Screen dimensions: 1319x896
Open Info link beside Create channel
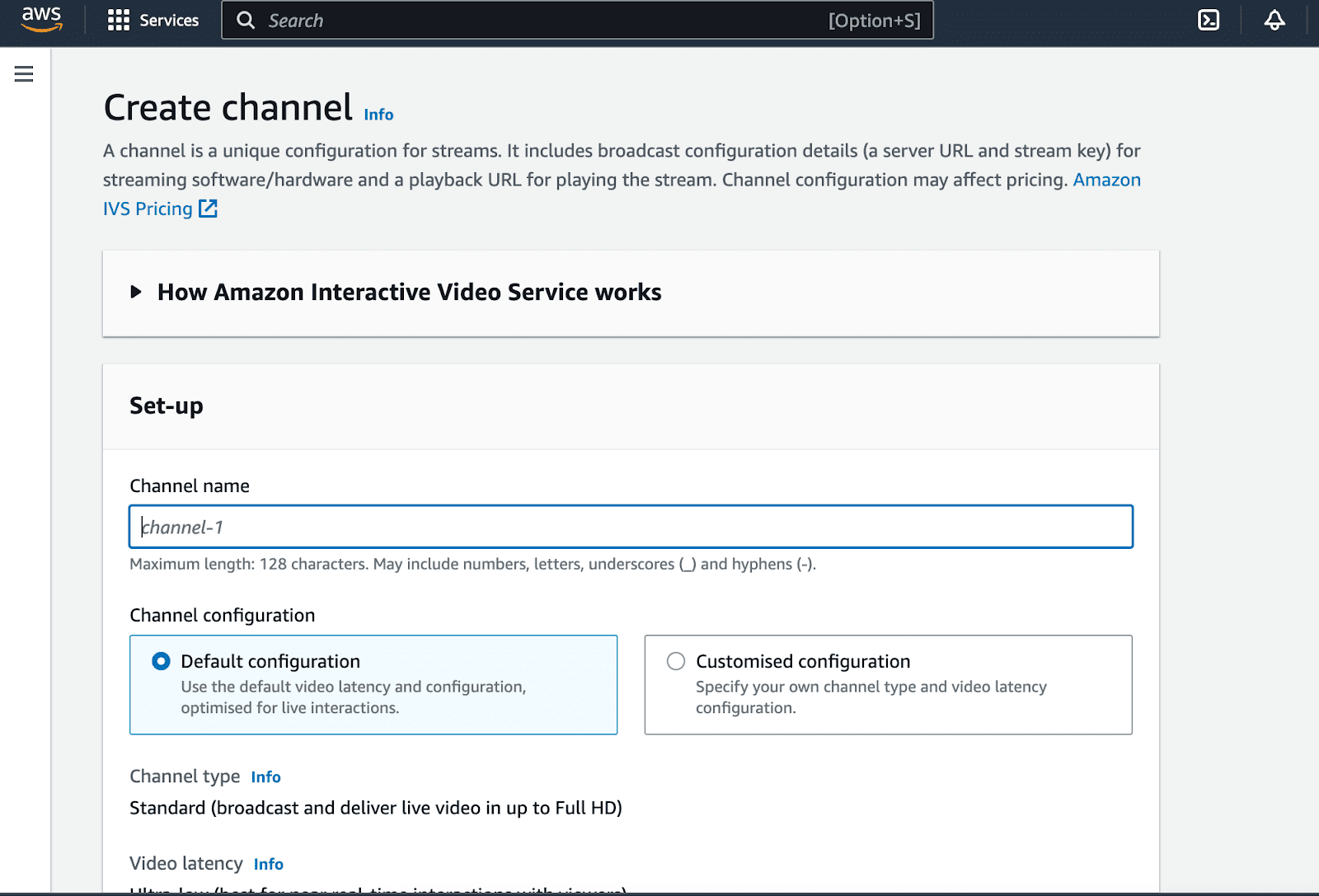[378, 115]
